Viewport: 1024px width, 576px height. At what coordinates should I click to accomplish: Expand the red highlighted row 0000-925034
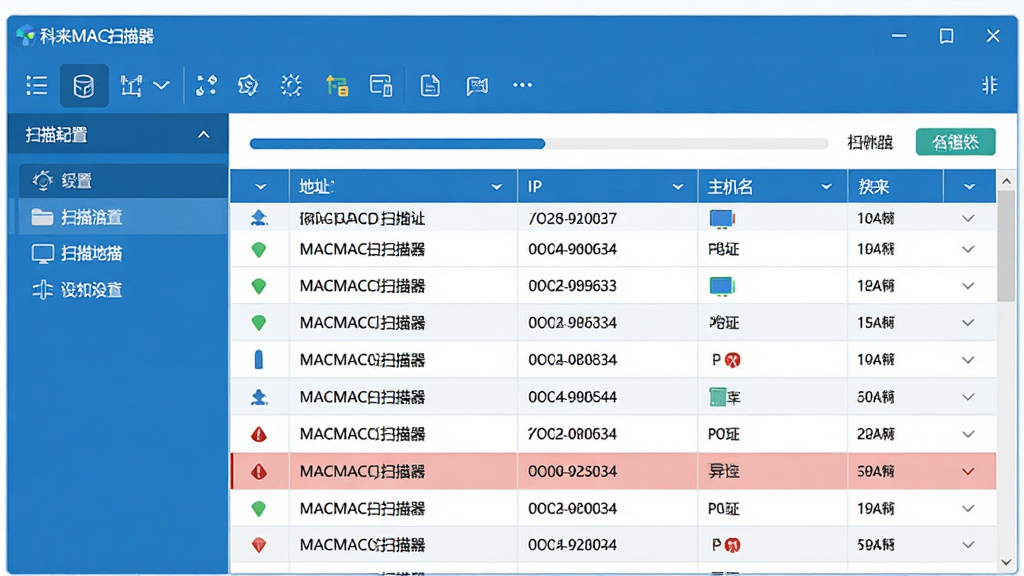tap(968, 472)
